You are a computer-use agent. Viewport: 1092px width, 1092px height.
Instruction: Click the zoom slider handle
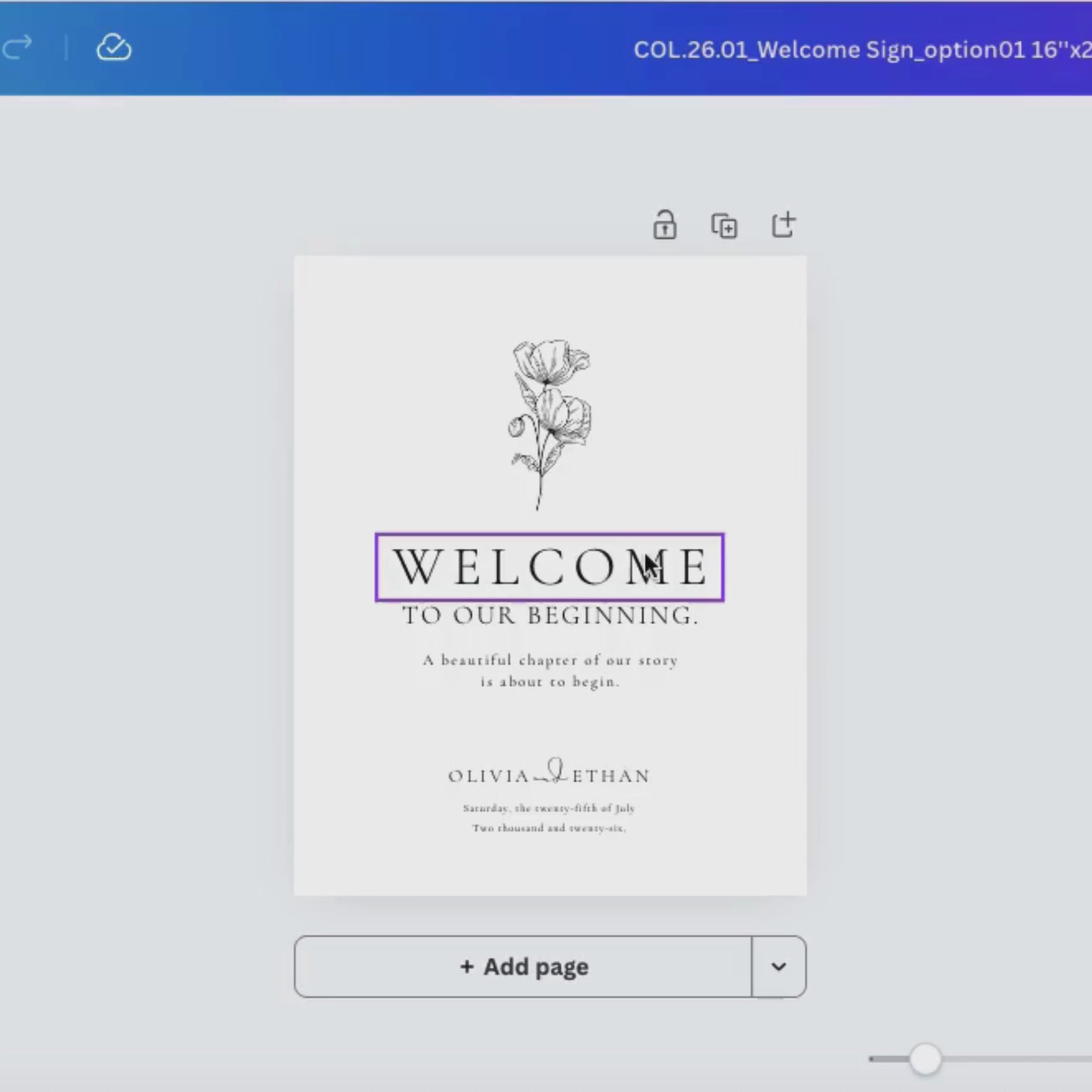[x=925, y=1059]
